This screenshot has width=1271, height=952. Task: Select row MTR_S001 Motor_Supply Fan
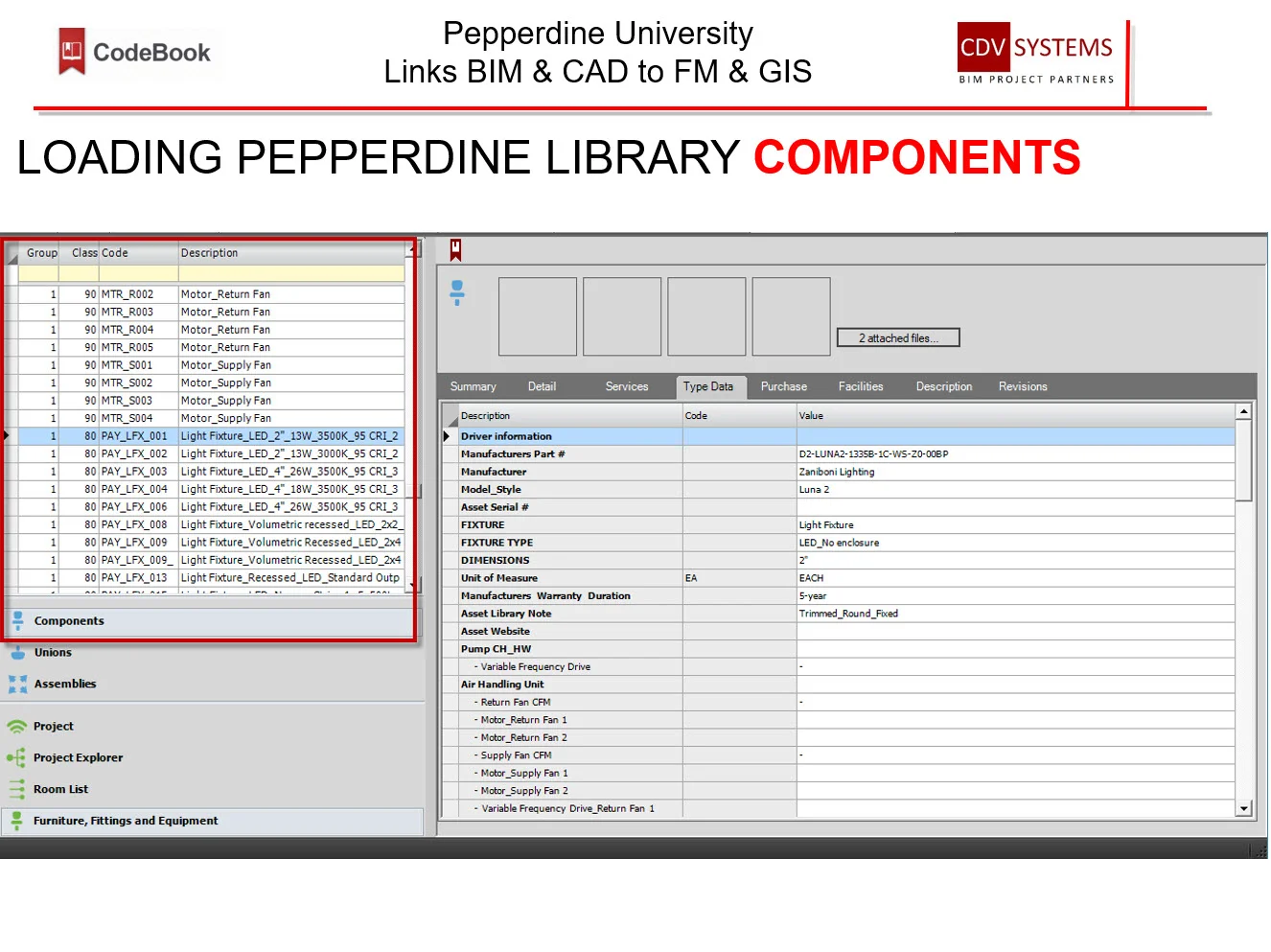click(211, 365)
